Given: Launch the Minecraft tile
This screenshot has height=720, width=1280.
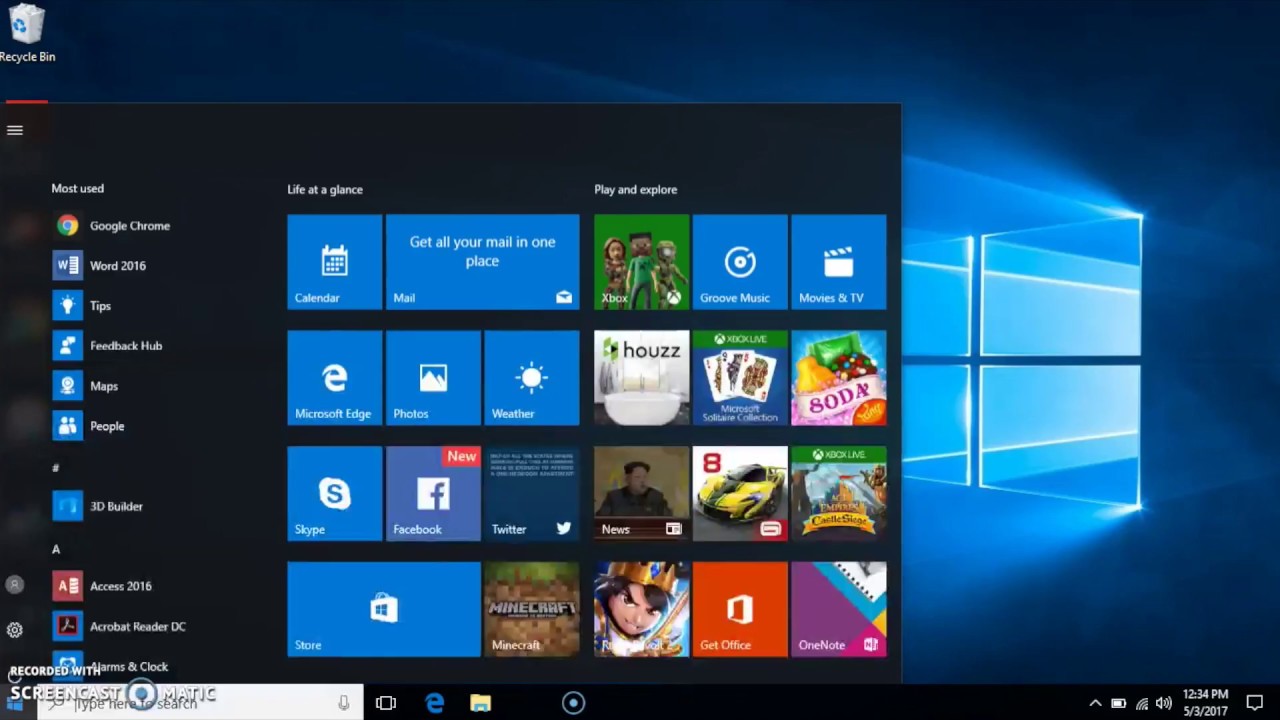Looking at the screenshot, I should pyautogui.click(x=531, y=609).
